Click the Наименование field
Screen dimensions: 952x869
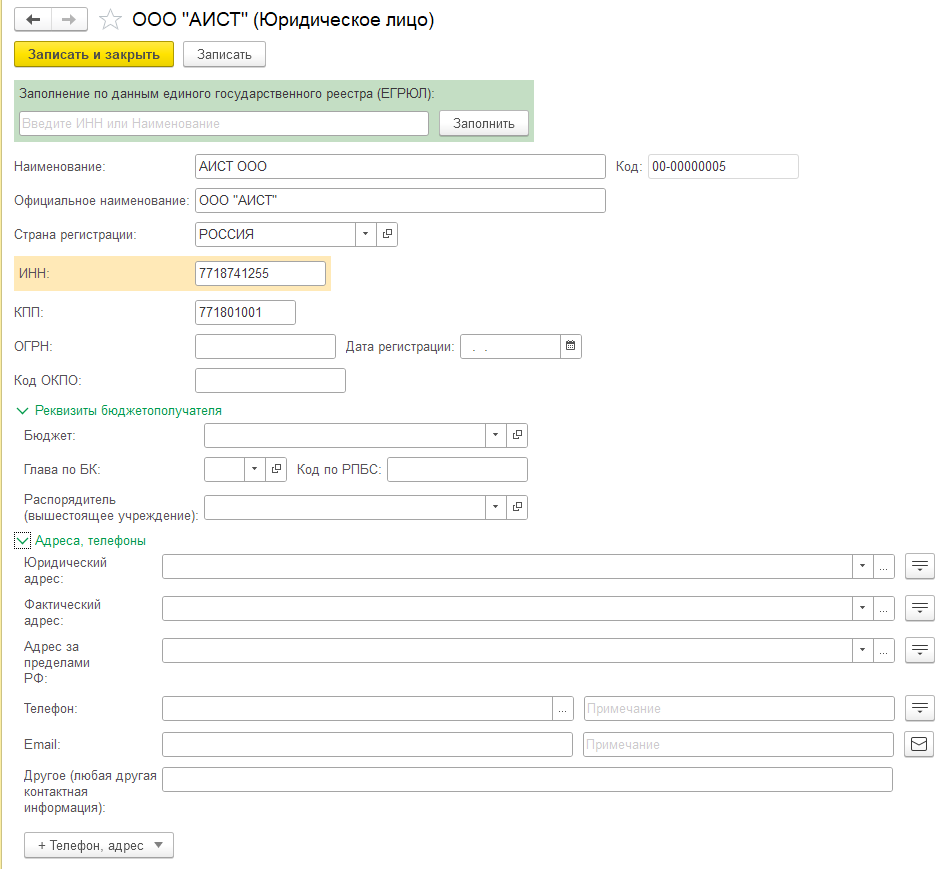coord(400,166)
